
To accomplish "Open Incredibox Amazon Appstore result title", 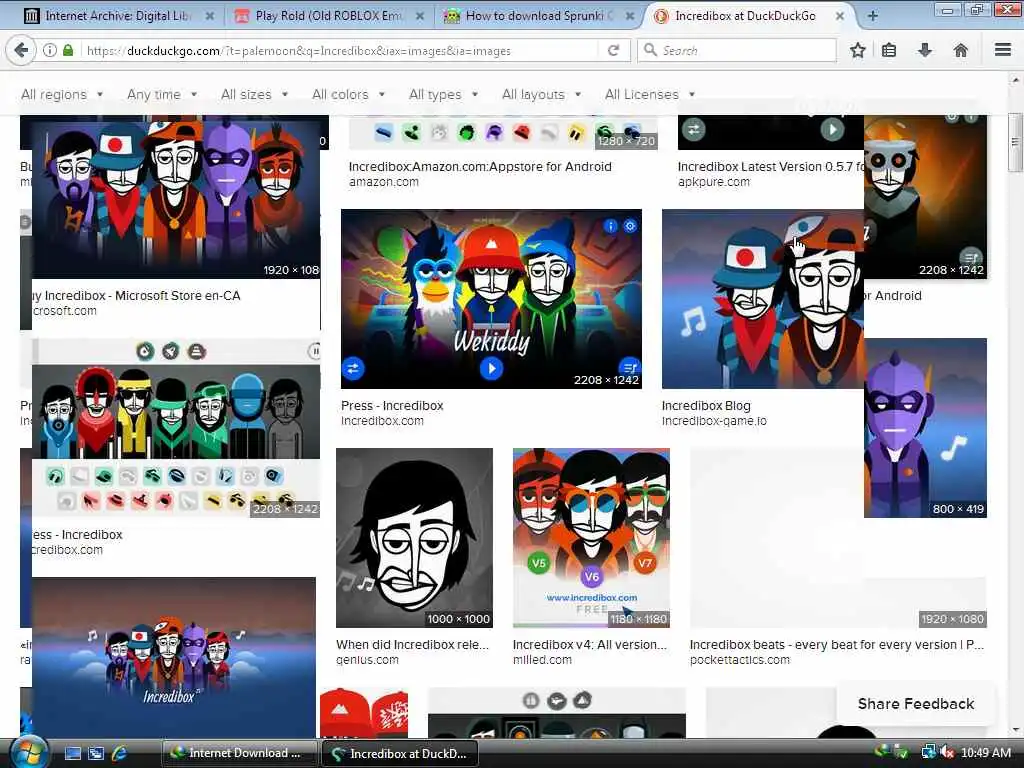I will tap(480, 167).
